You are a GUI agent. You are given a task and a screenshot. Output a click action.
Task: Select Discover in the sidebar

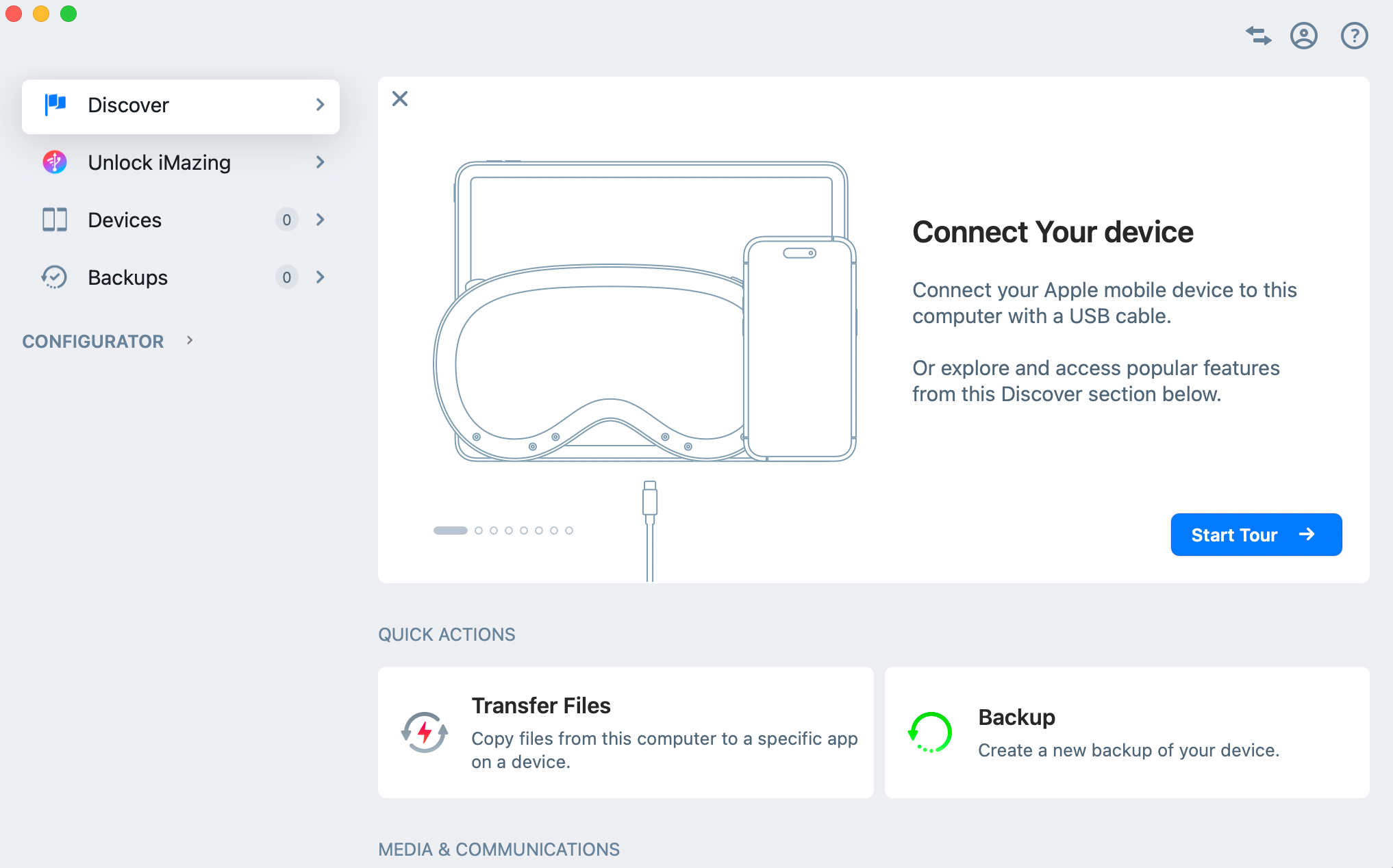[181, 106]
